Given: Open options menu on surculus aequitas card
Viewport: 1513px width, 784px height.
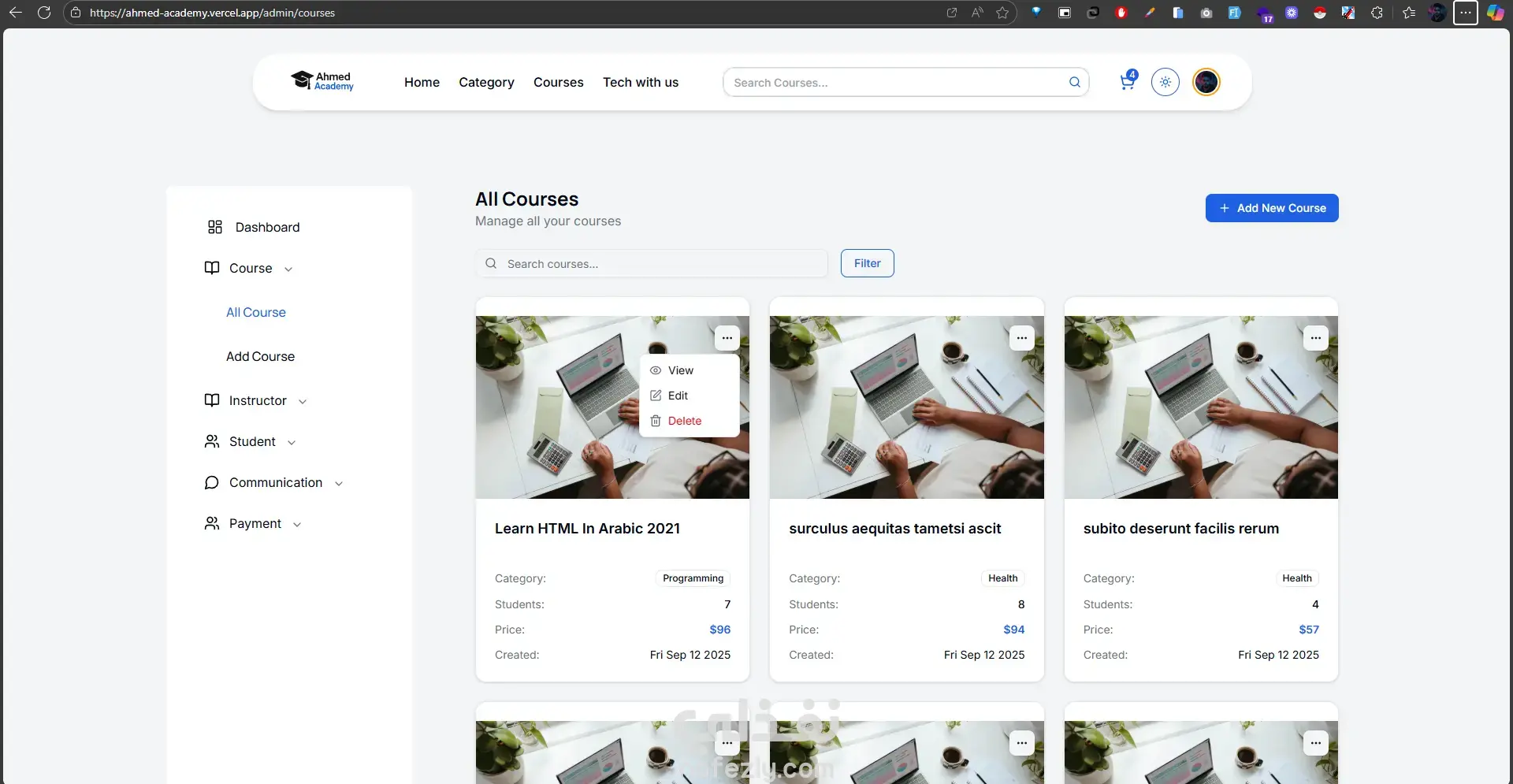Looking at the screenshot, I should 1021,338.
